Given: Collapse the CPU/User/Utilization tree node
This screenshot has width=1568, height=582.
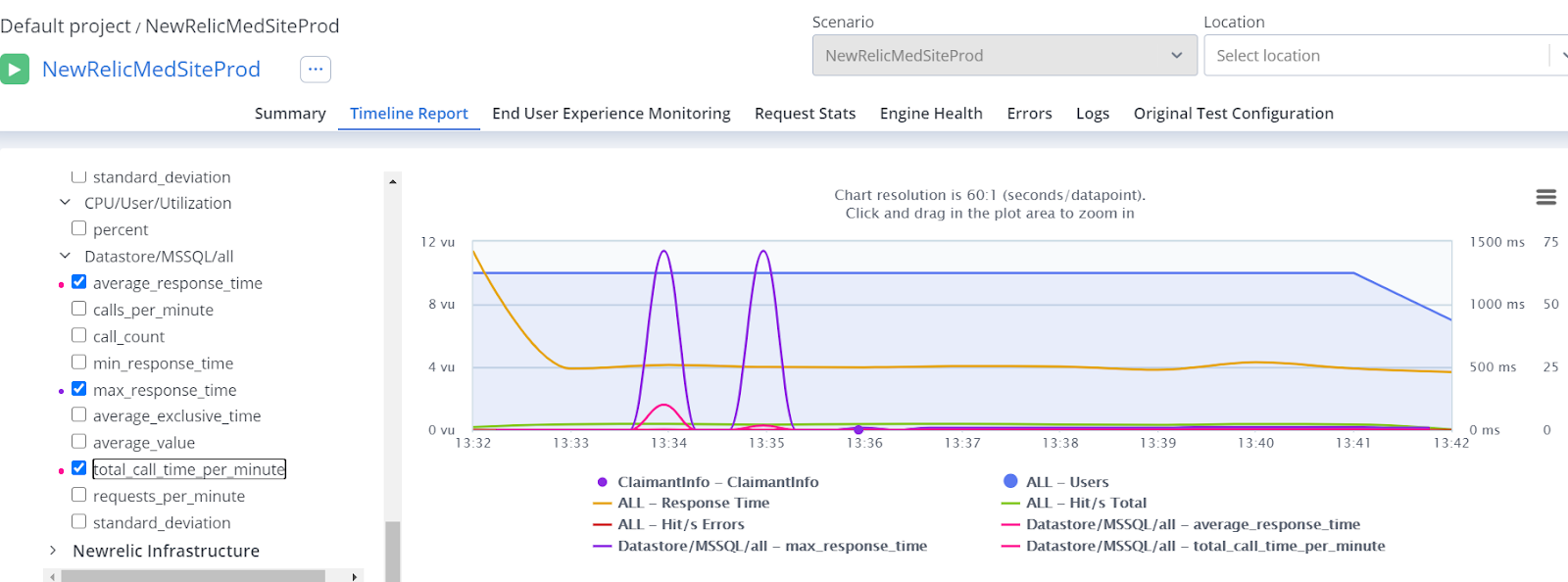Looking at the screenshot, I should pyautogui.click(x=65, y=203).
